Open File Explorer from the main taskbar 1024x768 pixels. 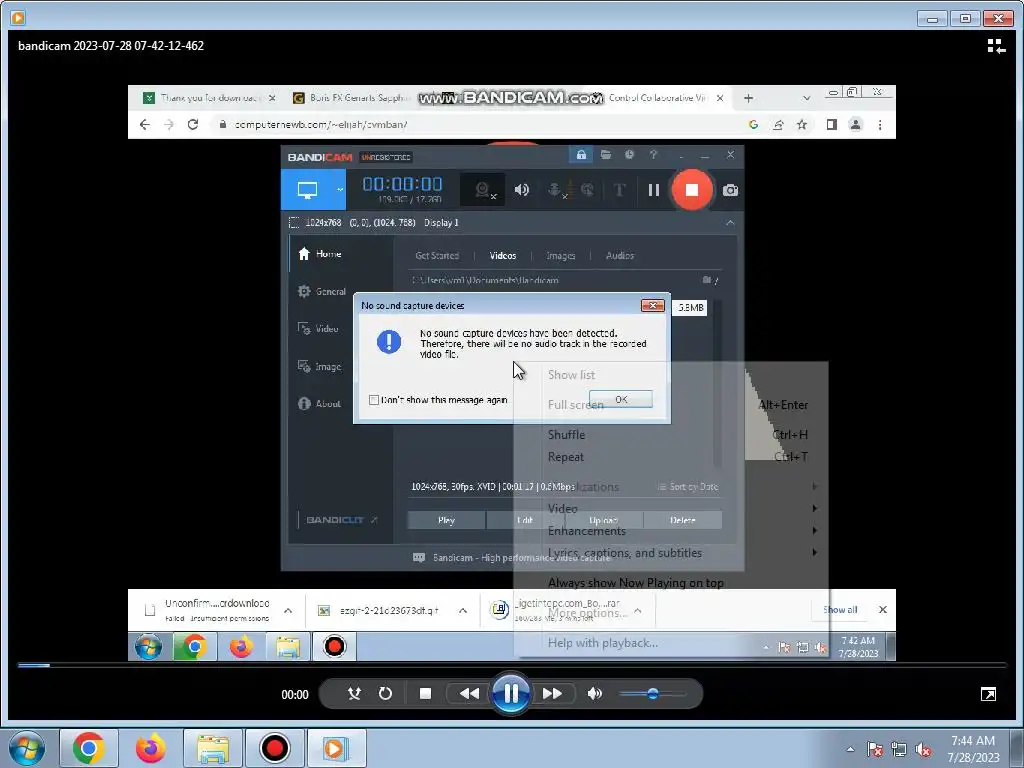coord(213,748)
